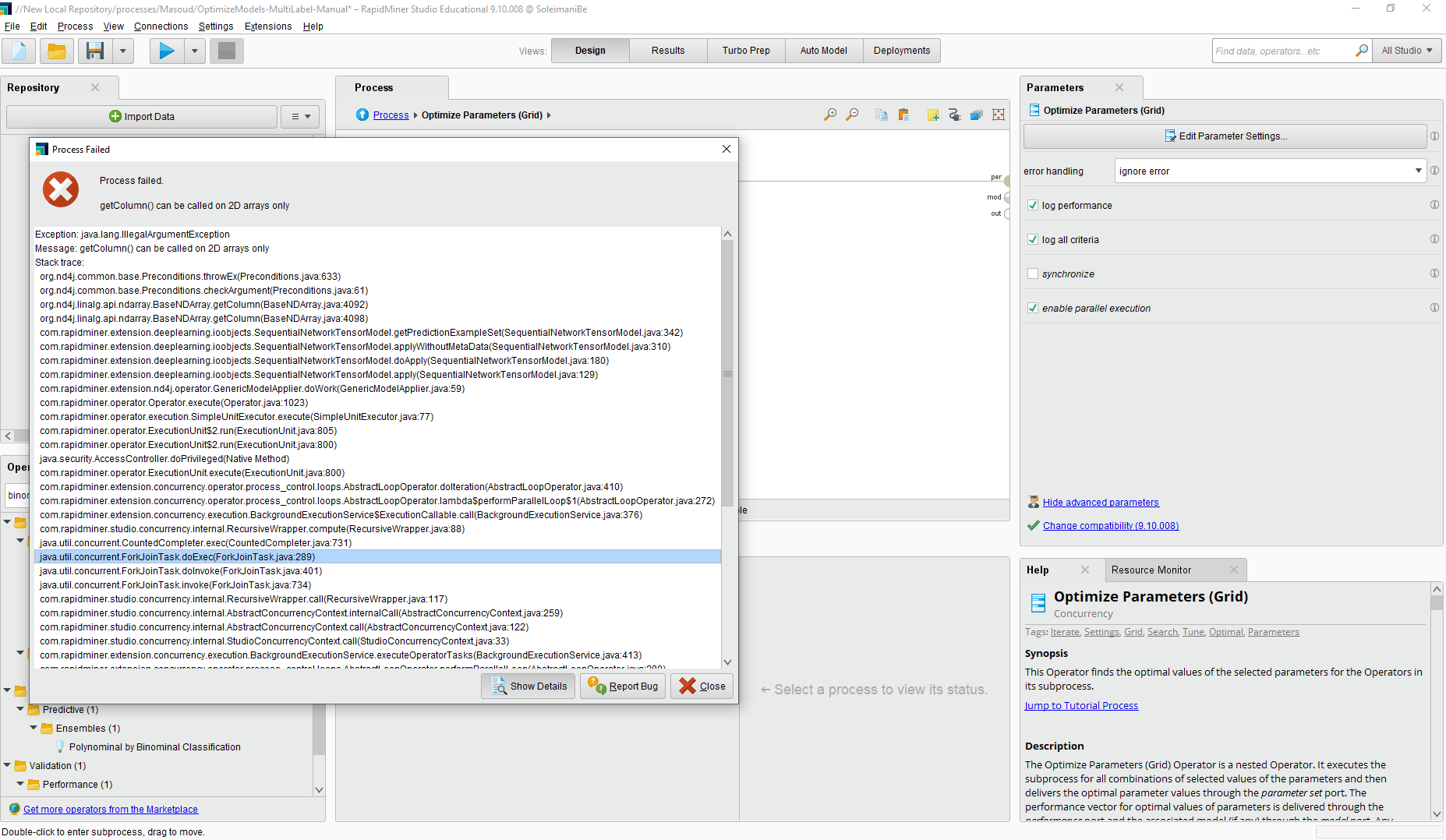This screenshot has height=840, width=1446.
Task: Click the New Process toolbar icon
Action: click(x=19, y=51)
